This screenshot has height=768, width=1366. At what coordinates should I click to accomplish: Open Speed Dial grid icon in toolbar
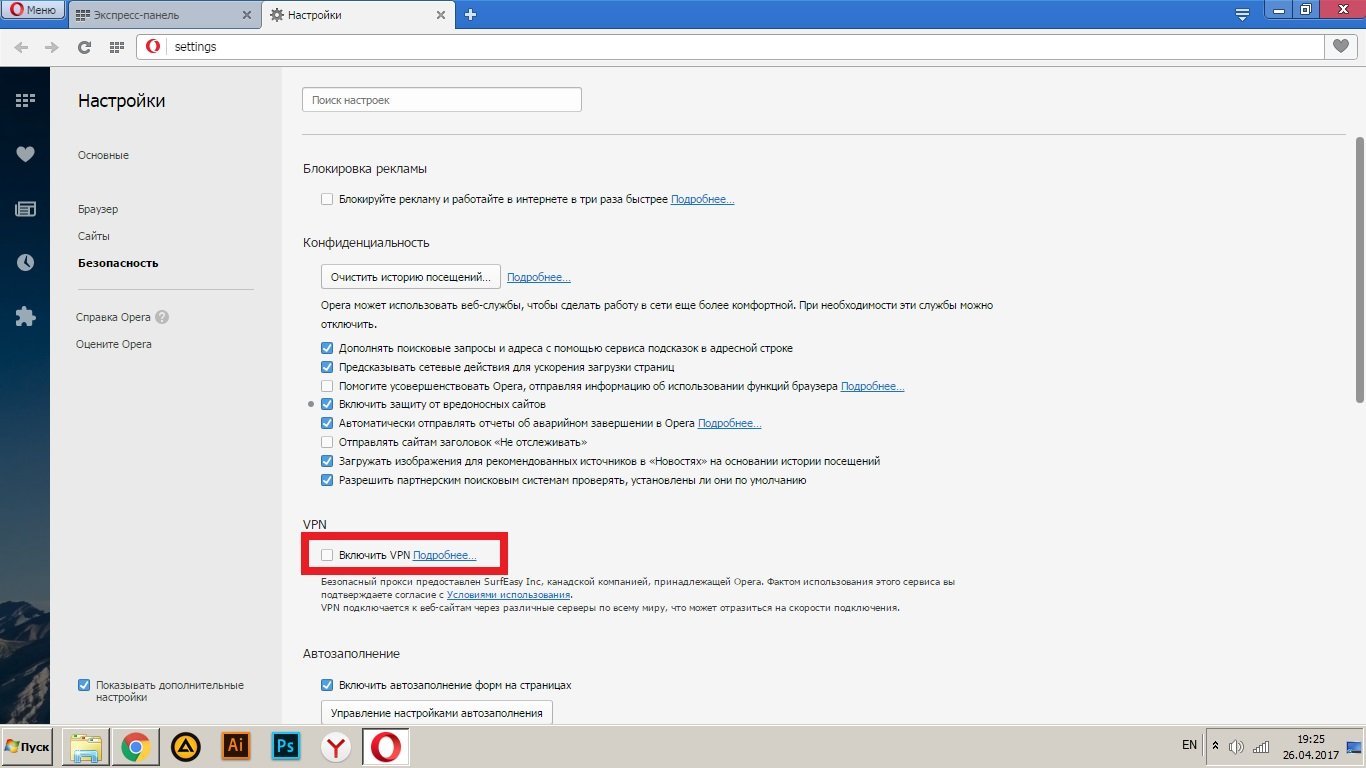116,47
